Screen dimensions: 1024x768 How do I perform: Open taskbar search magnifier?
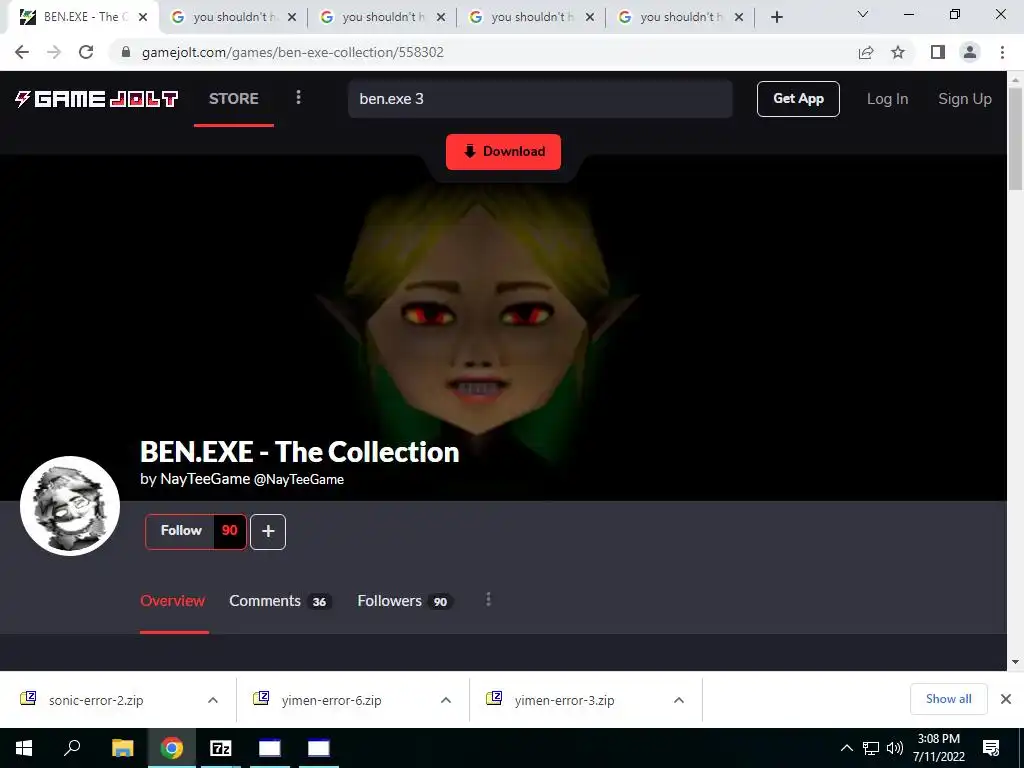[72, 748]
